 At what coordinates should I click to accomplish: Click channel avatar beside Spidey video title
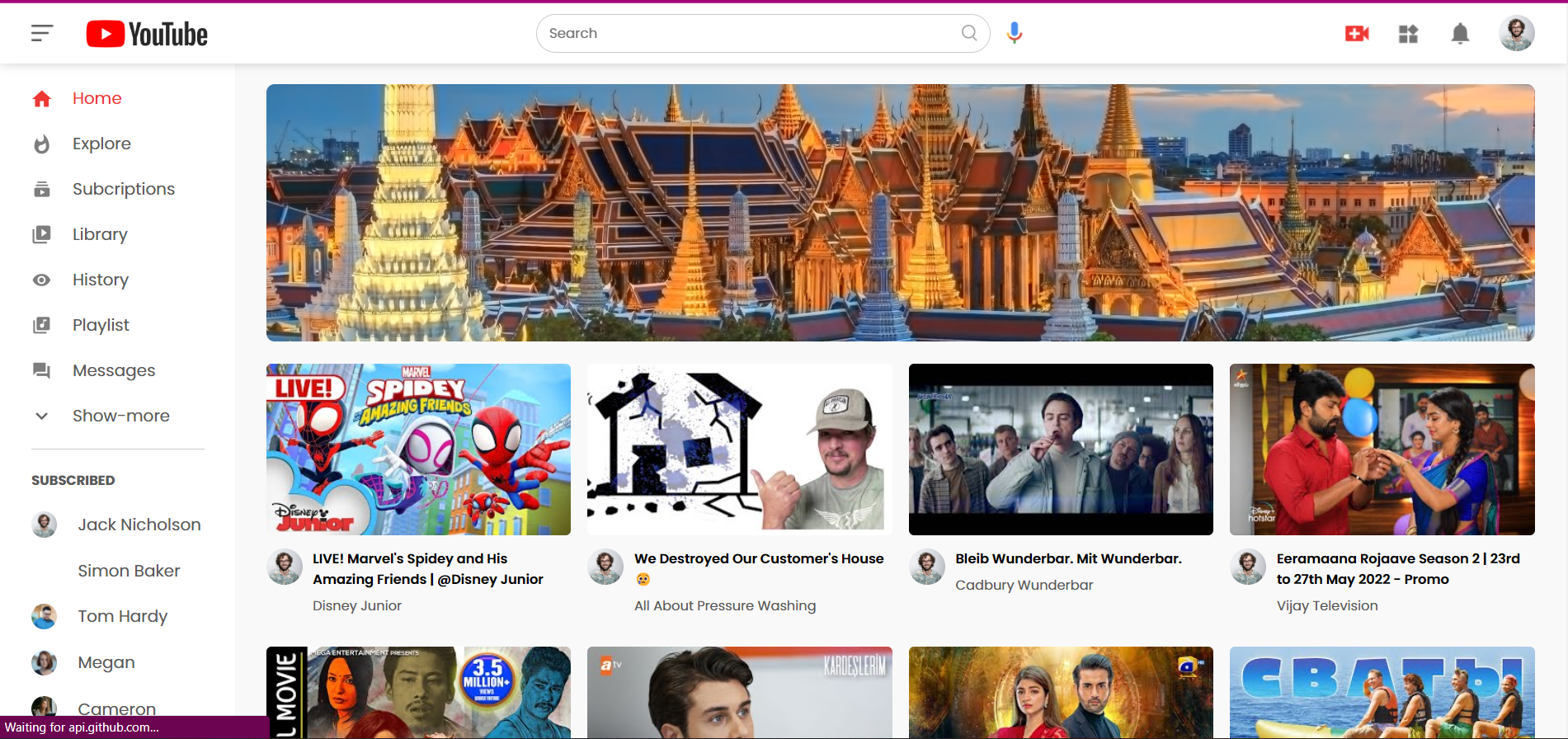coord(285,567)
